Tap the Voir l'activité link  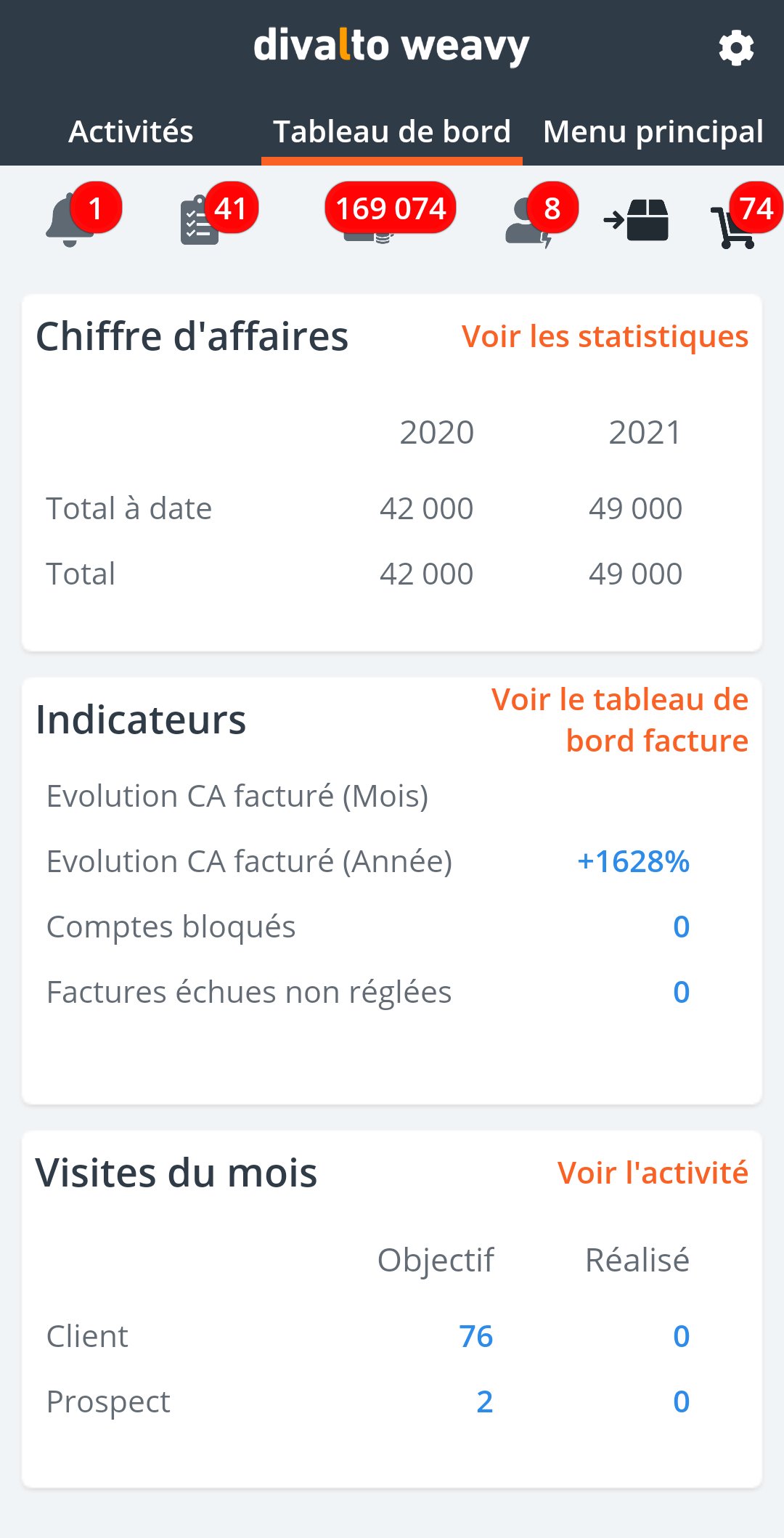coord(653,1172)
